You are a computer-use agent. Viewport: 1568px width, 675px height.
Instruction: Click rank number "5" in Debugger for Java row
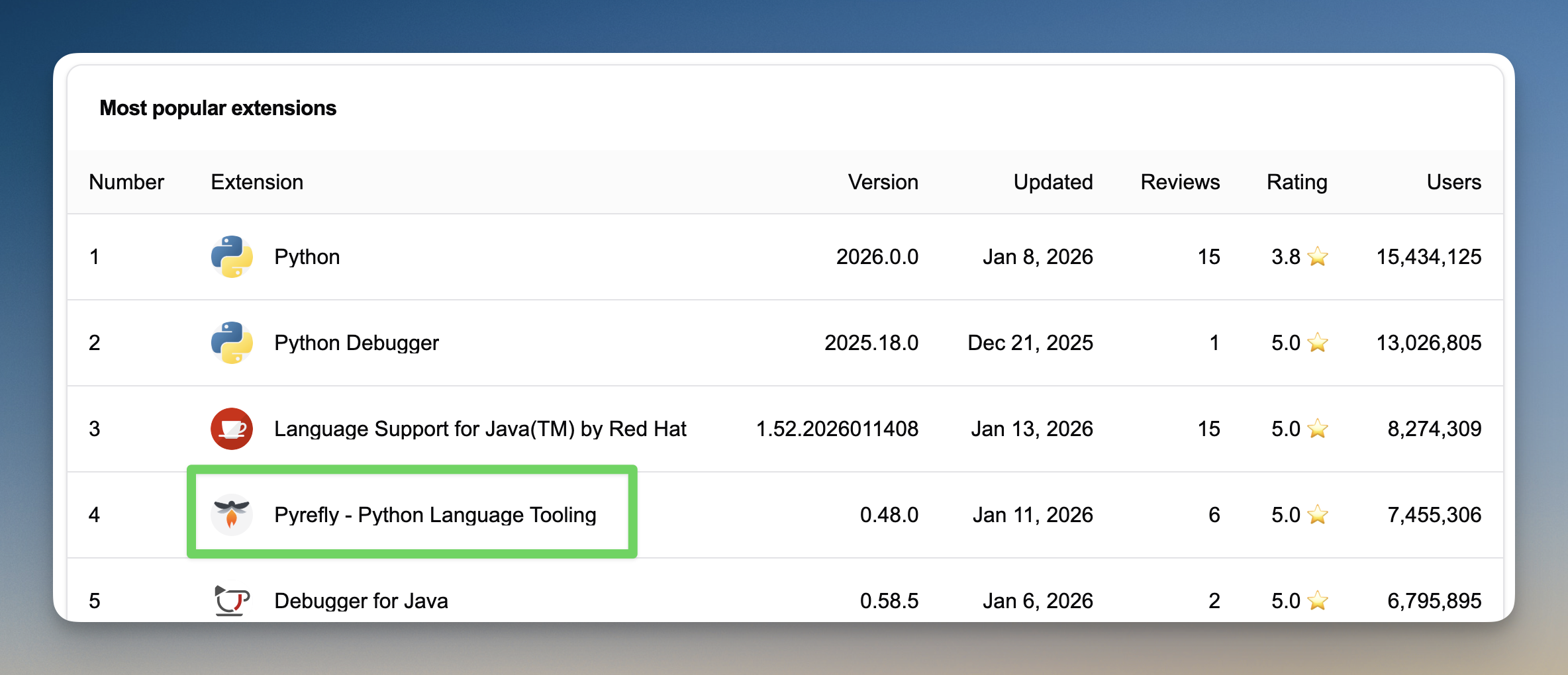[x=95, y=601]
